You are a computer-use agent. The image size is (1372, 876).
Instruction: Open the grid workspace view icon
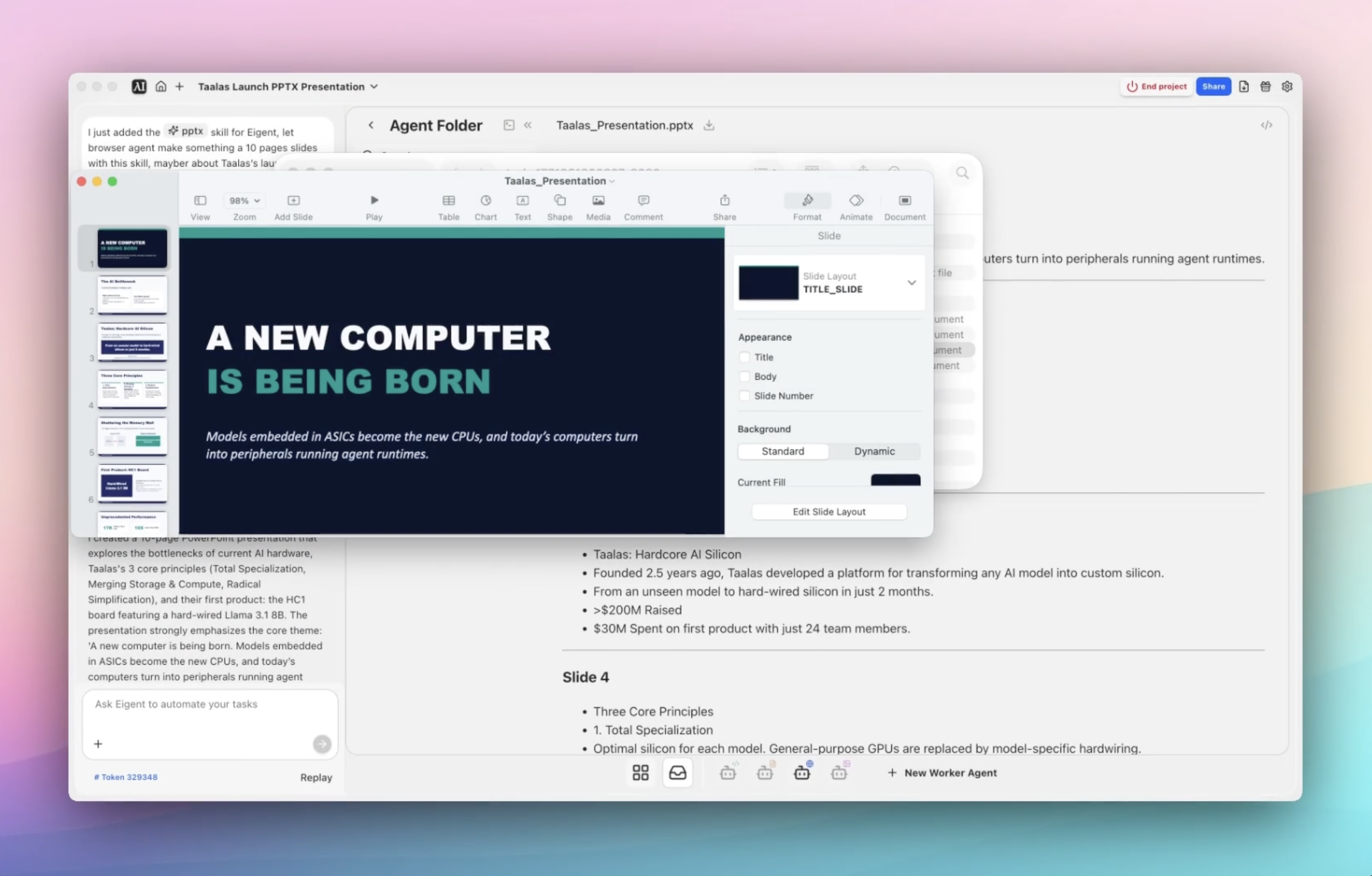640,774
